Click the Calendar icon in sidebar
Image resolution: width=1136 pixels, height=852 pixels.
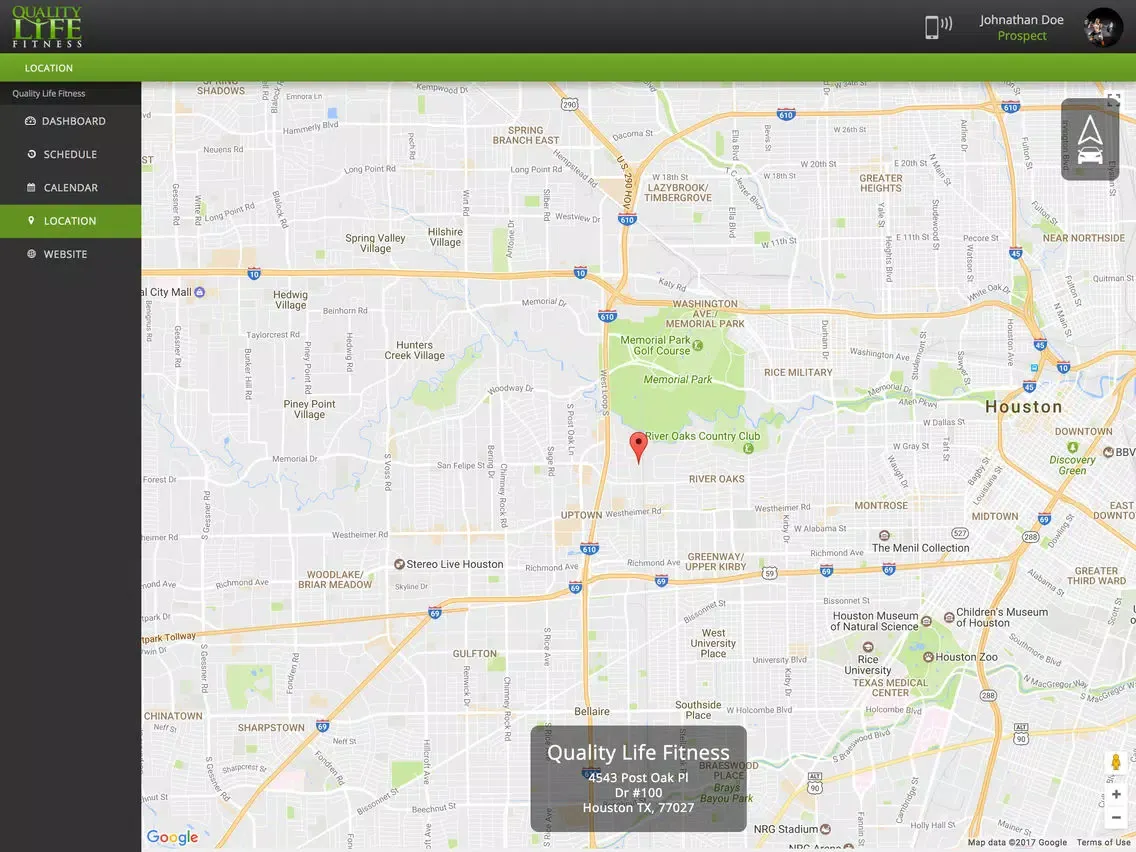pyautogui.click(x=31, y=187)
